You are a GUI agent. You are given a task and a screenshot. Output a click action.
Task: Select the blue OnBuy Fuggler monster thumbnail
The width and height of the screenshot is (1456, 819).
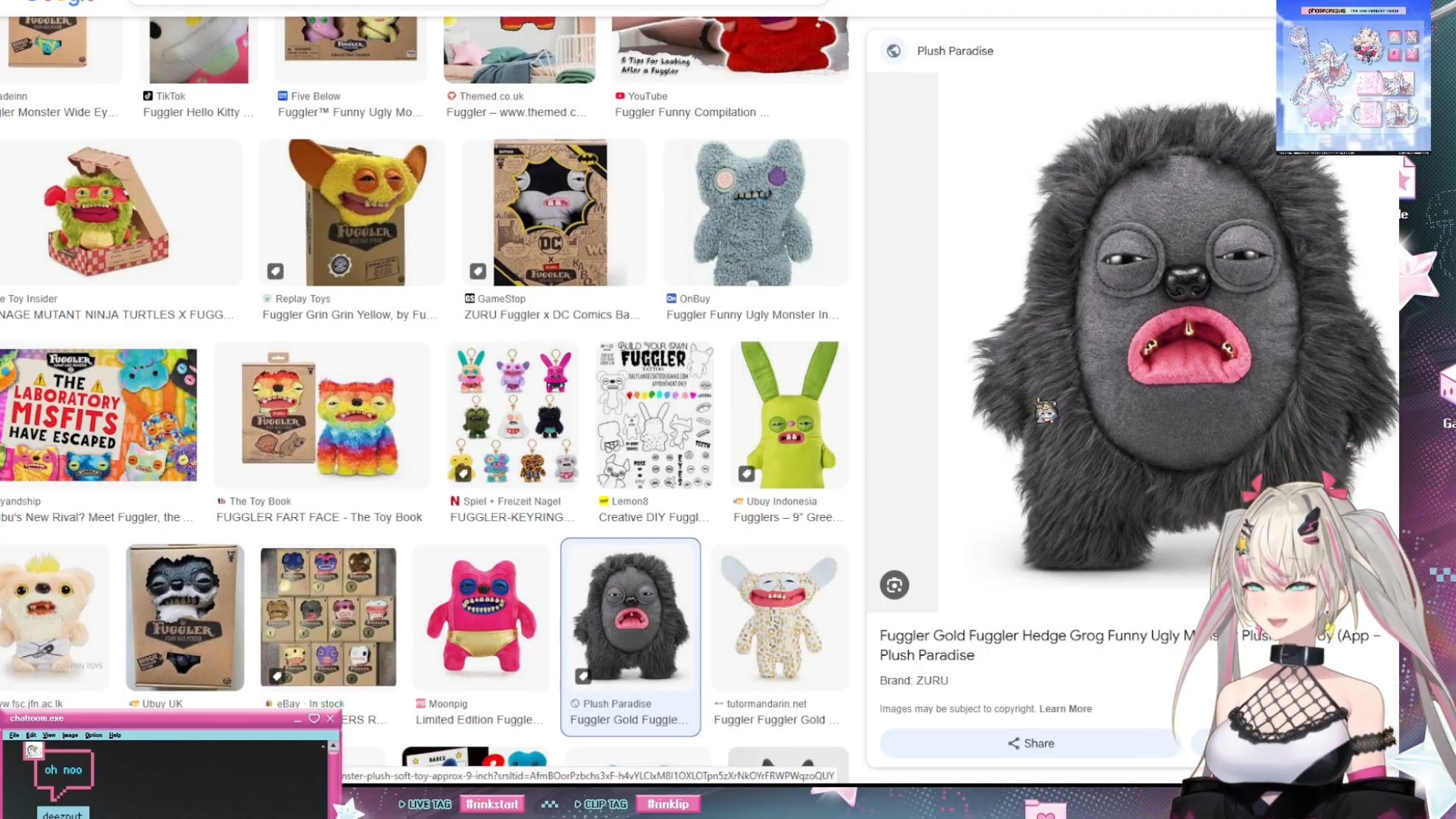pos(756,212)
